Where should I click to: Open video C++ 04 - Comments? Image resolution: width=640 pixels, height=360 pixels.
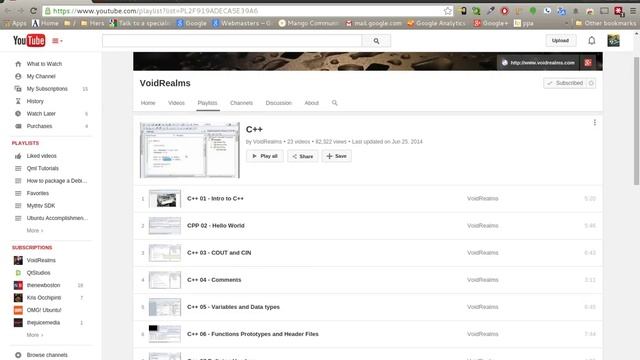click(x=214, y=280)
